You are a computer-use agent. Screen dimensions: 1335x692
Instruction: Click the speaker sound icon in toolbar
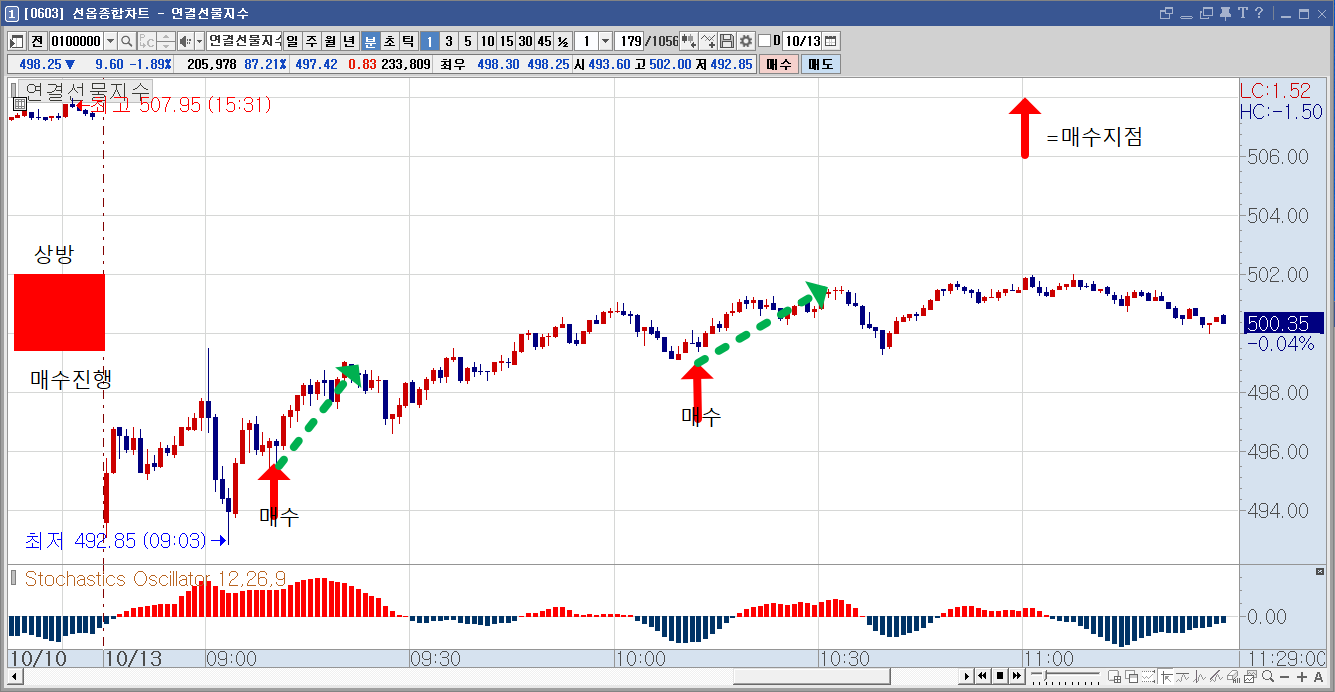coord(185,41)
